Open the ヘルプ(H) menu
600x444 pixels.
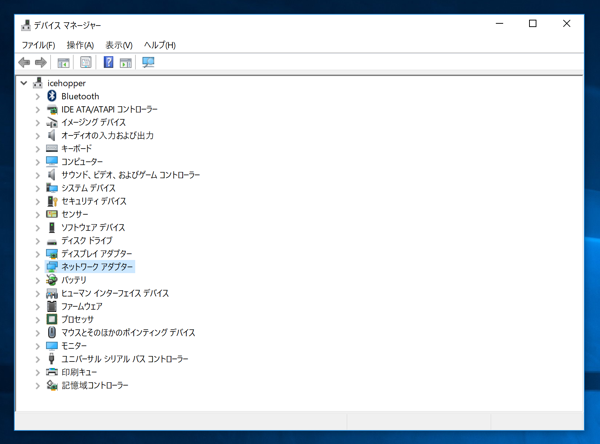[x=160, y=45]
